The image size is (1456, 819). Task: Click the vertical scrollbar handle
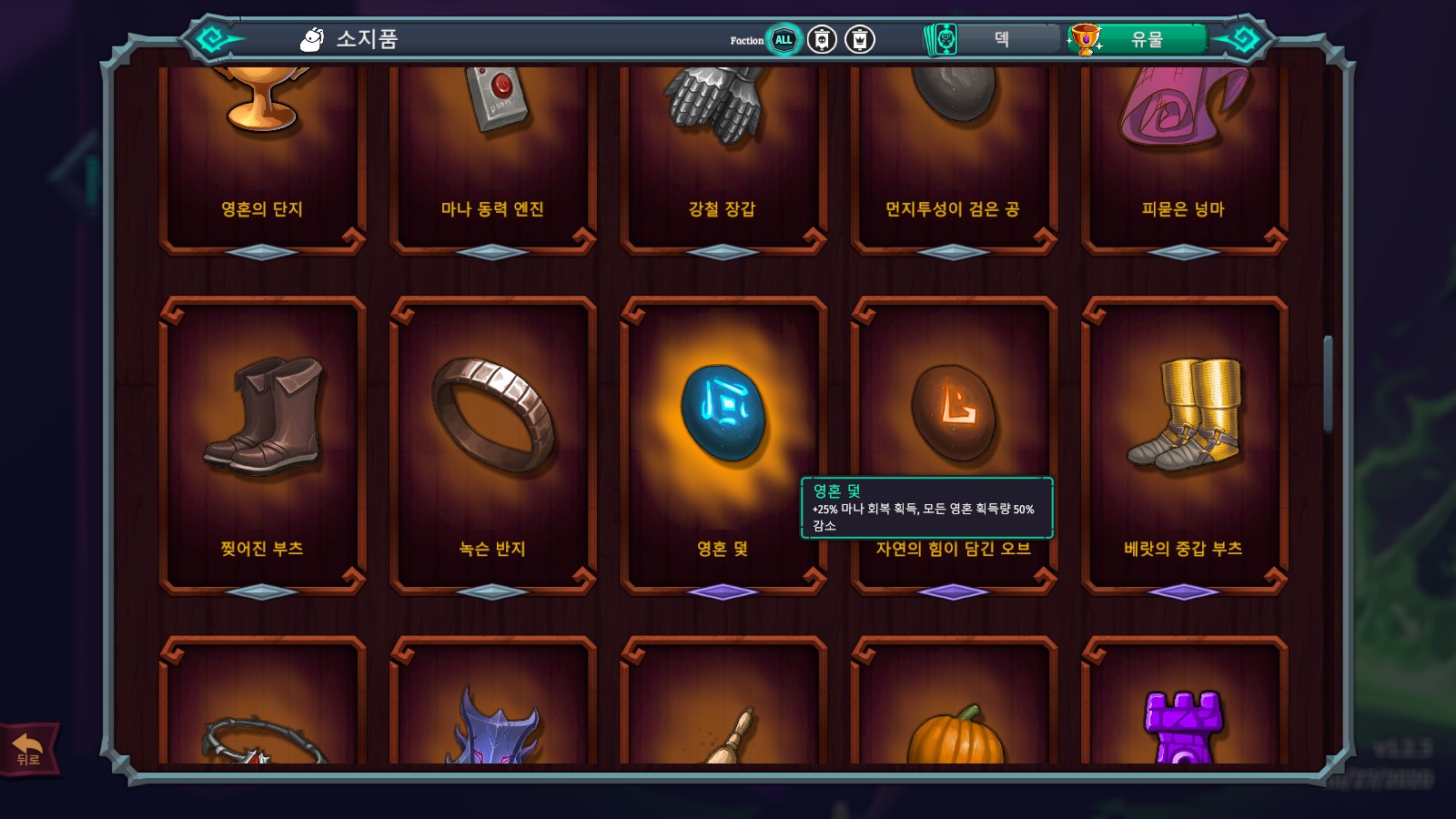[1328, 384]
